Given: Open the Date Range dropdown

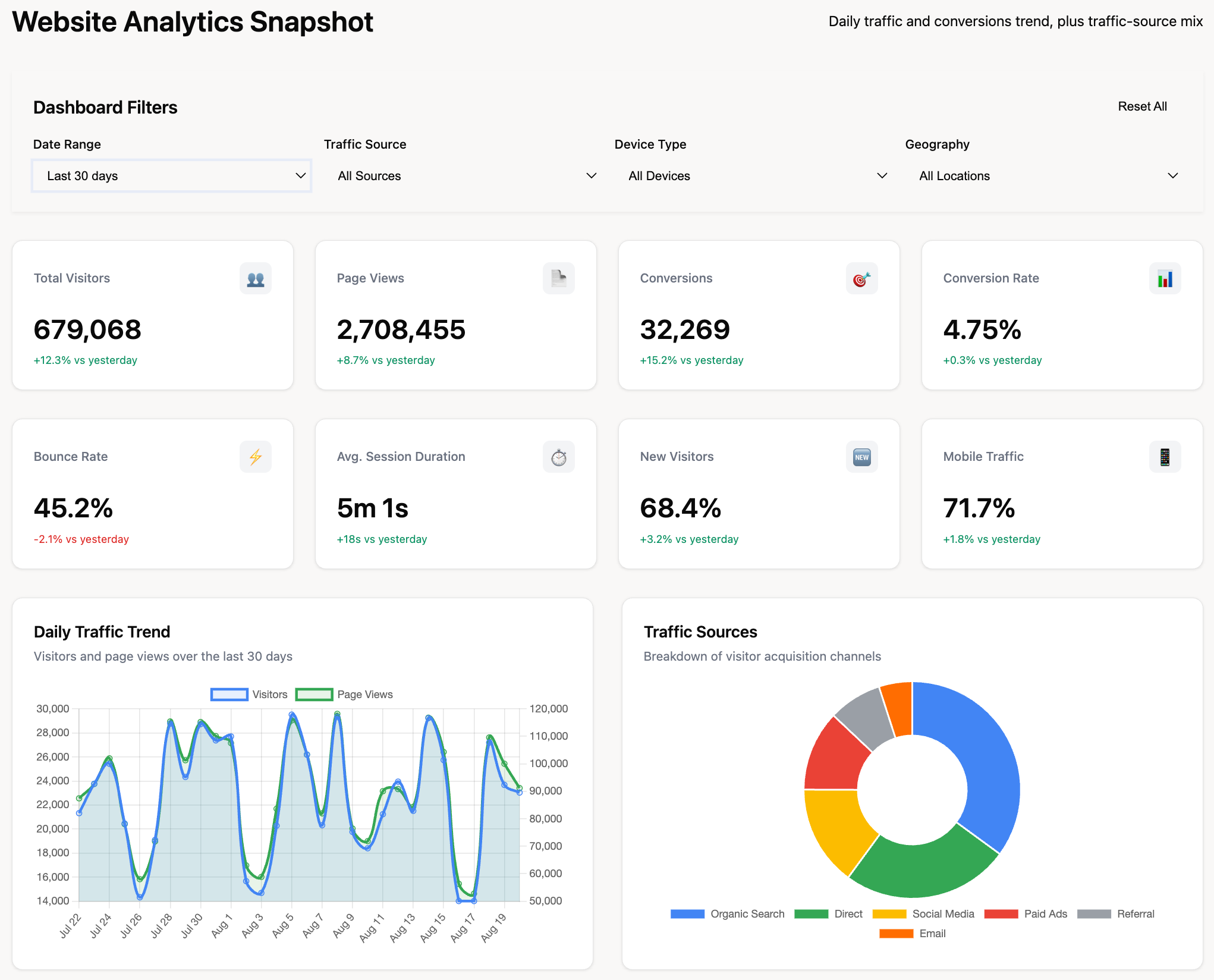Looking at the screenshot, I should click(x=171, y=176).
